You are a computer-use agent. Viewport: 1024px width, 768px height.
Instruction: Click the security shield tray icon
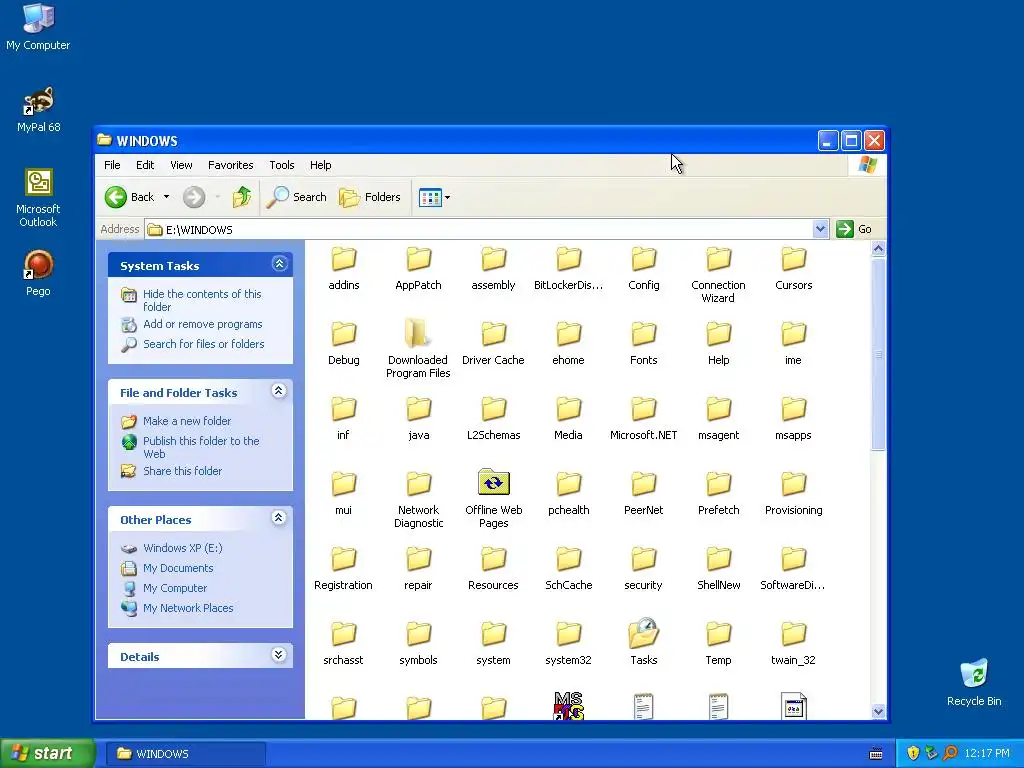point(913,754)
